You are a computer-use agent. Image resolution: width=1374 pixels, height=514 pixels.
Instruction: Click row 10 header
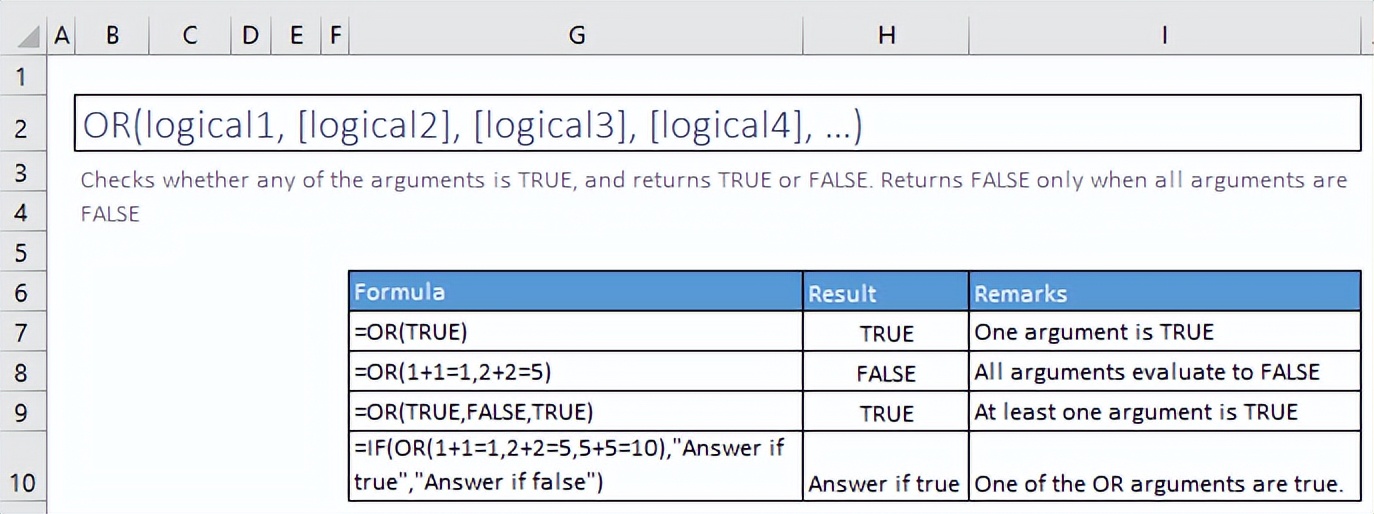(24, 483)
